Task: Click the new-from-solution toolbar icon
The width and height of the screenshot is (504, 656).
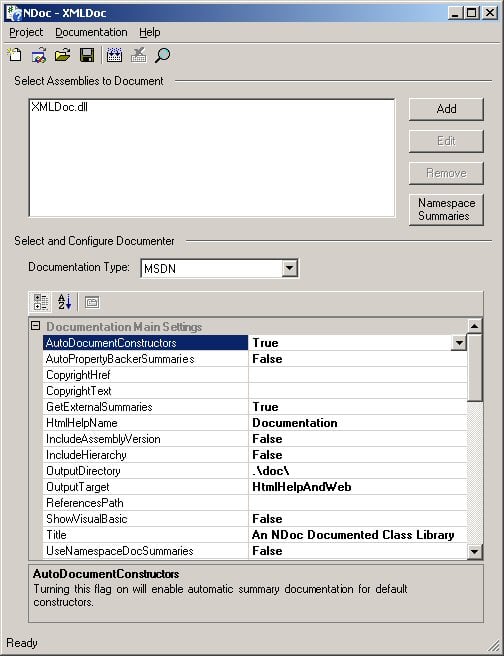Action: [39, 55]
